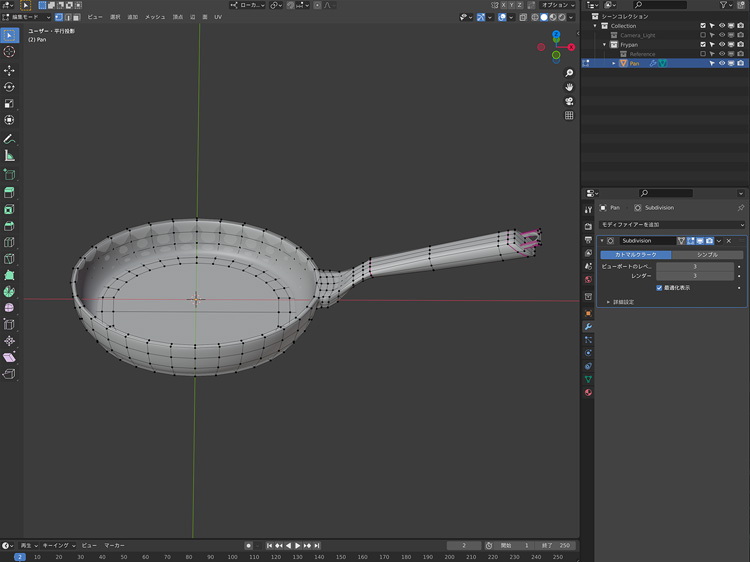Open the 編集モード mode dropdown
The width and height of the screenshot is (750, 562).
[25, 17]
